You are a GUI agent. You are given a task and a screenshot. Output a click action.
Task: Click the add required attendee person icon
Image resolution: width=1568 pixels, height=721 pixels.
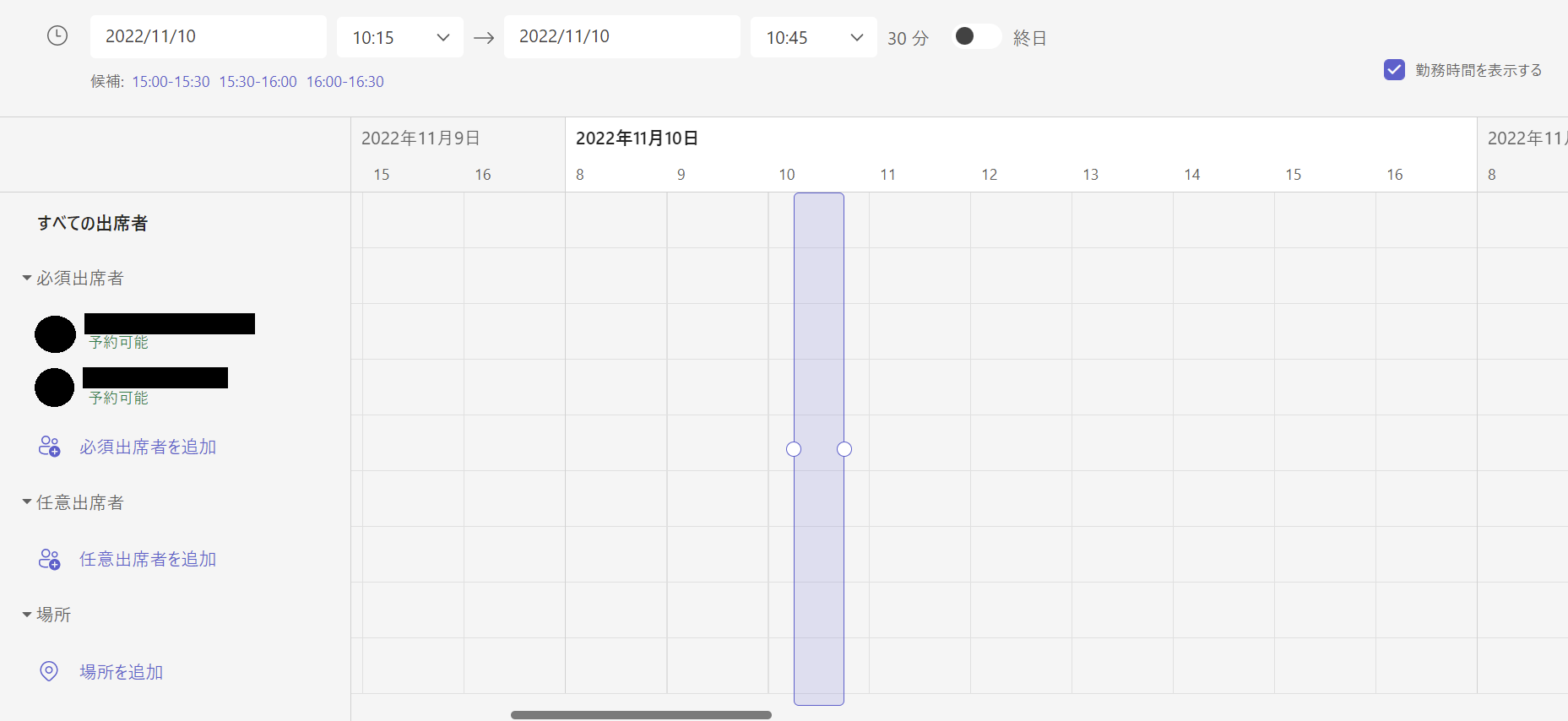50,447
